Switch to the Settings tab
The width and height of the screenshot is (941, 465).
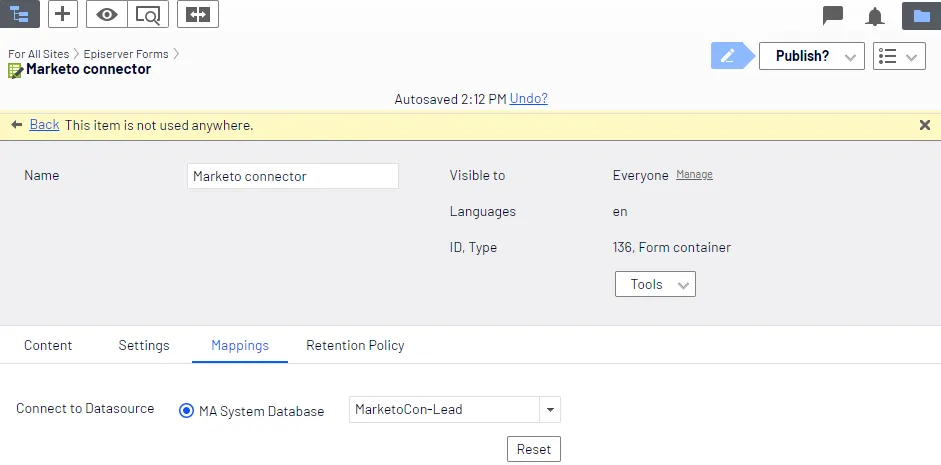144,346
